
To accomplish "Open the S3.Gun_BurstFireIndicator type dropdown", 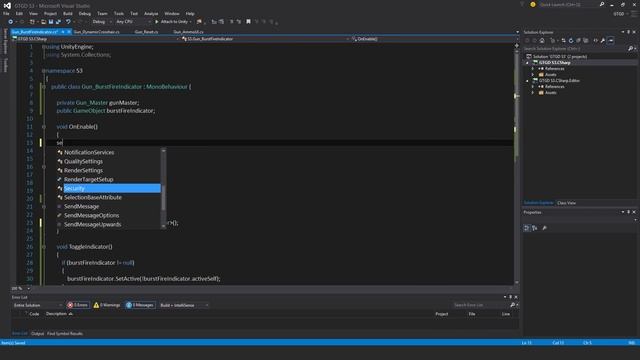I will pos(265,39).
